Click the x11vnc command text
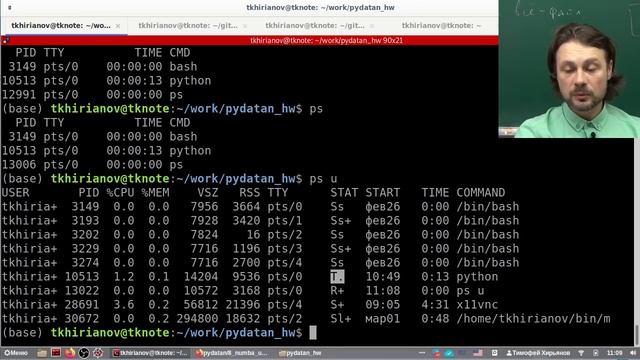 point(477,304)
